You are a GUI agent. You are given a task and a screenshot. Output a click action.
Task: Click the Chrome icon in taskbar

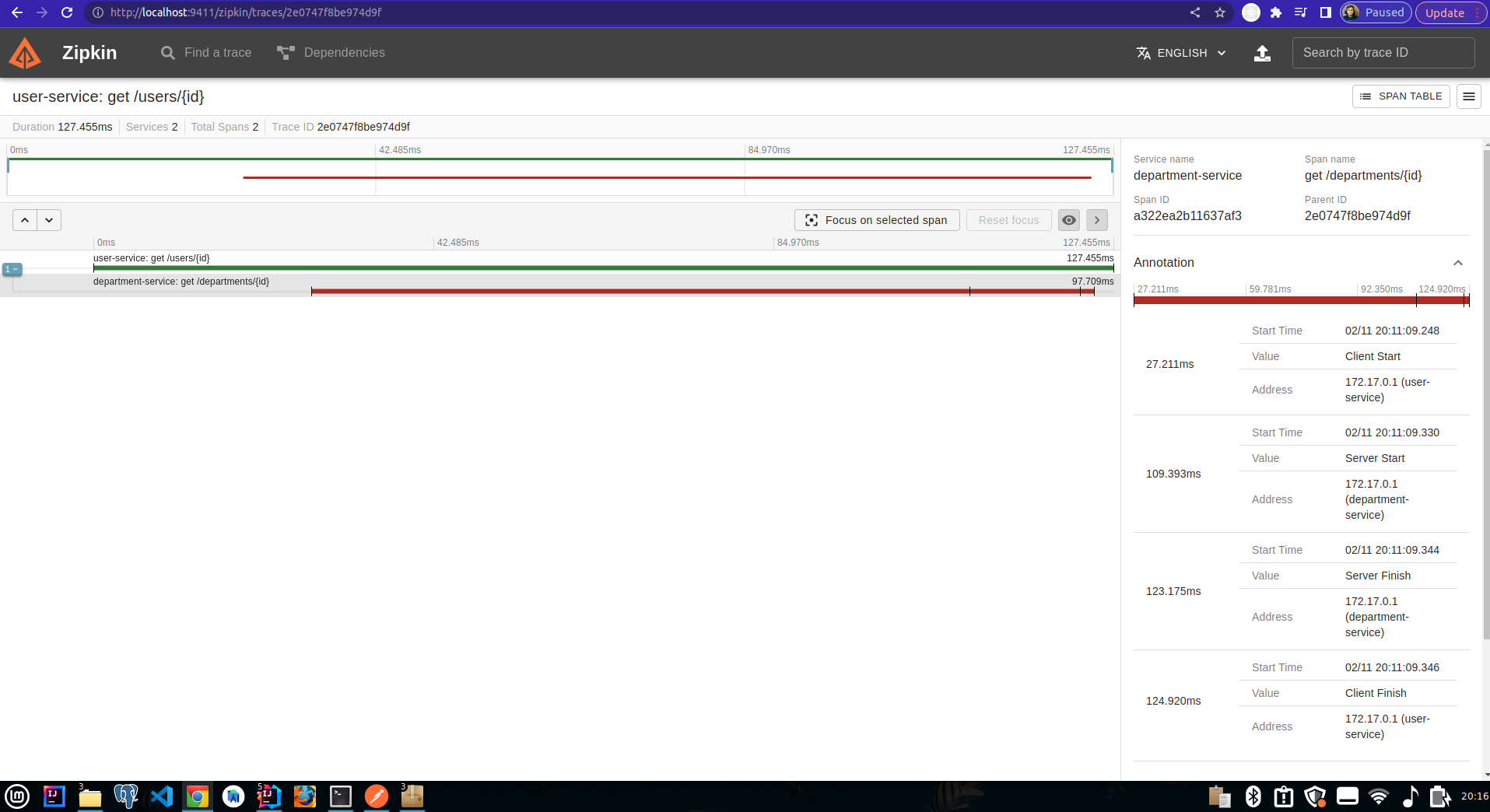[x=197, y=796]
